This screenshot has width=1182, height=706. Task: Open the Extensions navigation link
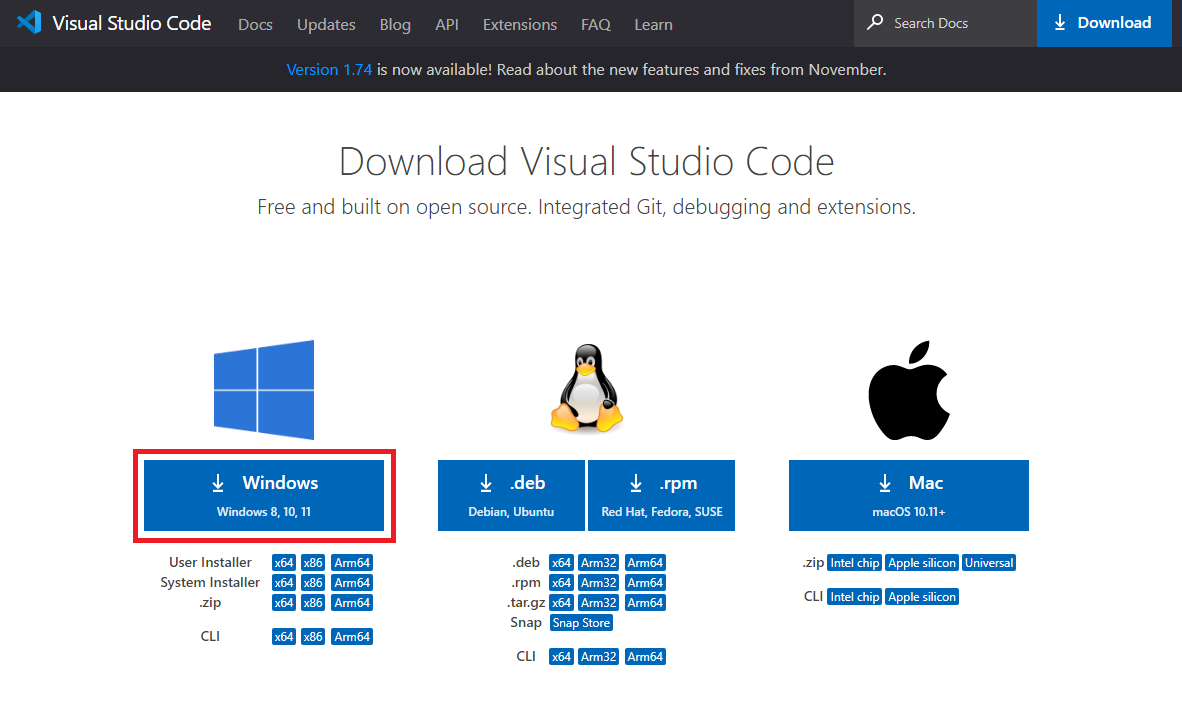(x=519, y=24)
